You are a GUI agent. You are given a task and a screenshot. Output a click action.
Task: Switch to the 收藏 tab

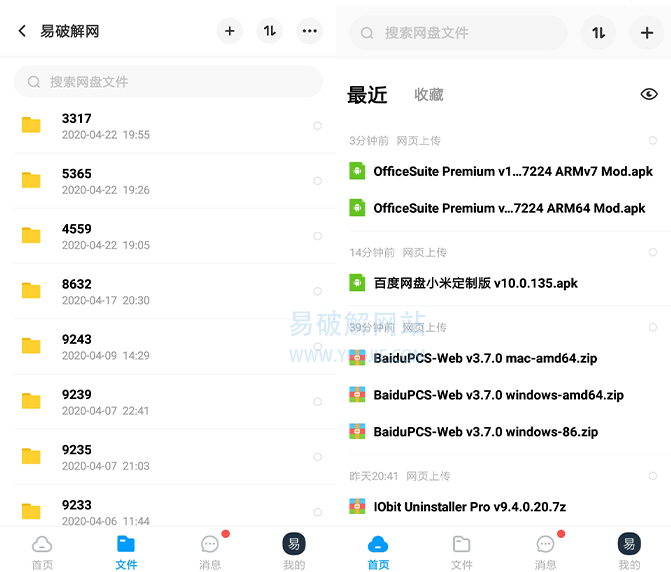click(x=429, y=95)
